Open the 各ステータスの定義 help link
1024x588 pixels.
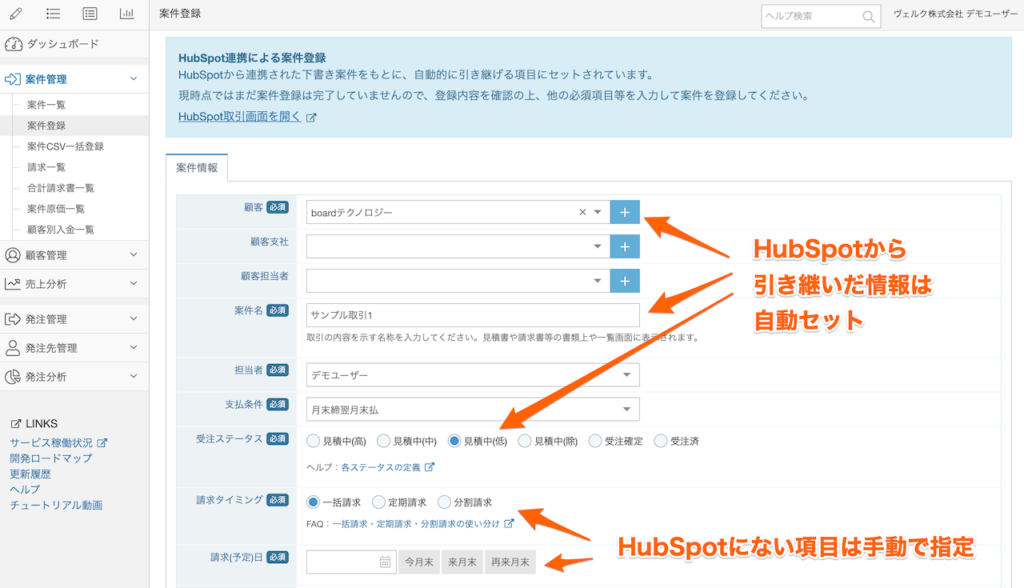(381, 467)
